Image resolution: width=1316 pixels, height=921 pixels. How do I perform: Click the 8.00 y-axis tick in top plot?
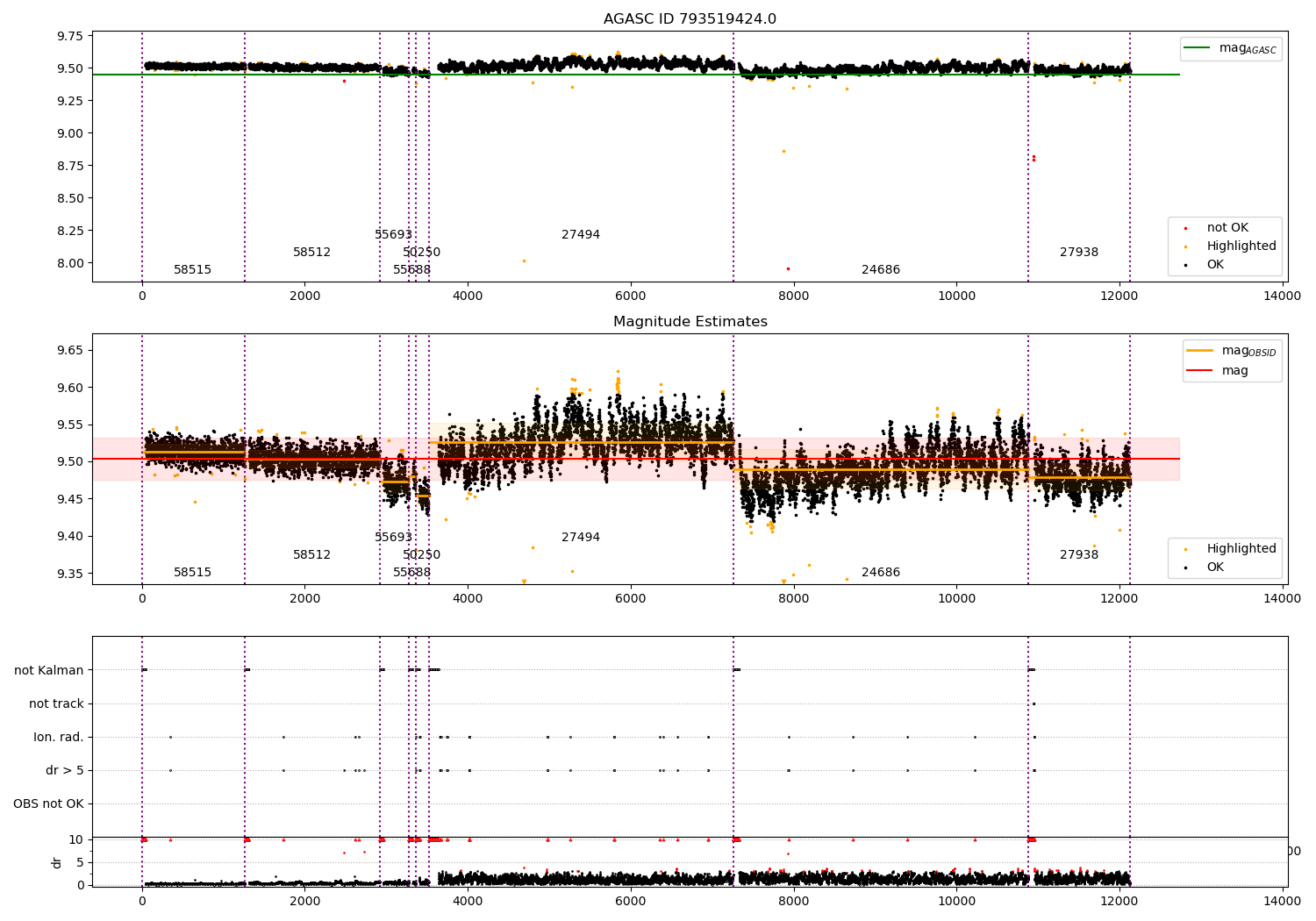(x=69, y=263)
